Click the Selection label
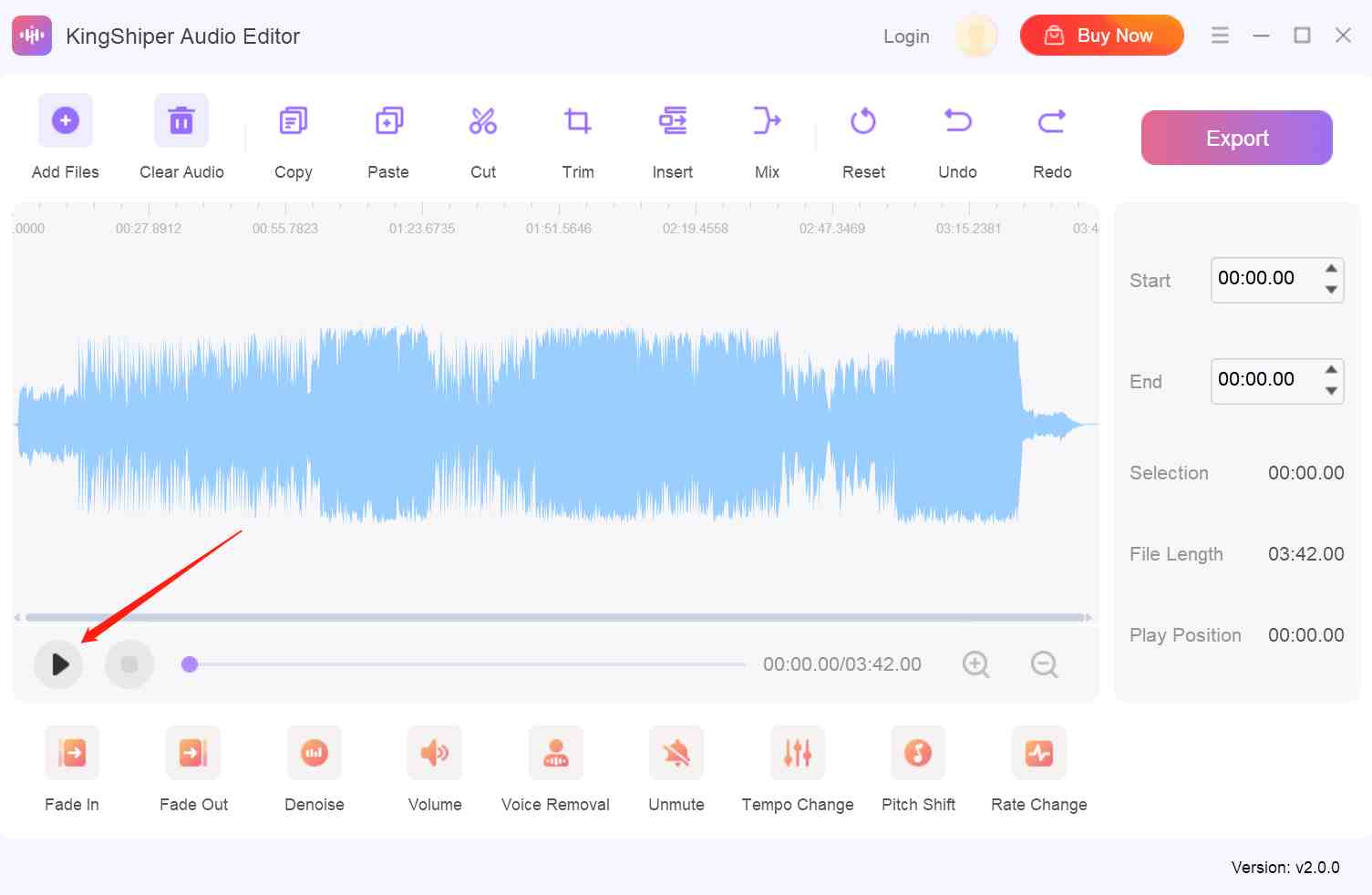The image size is (1372, 895). pyautogui.click(x=1169, y=473)
